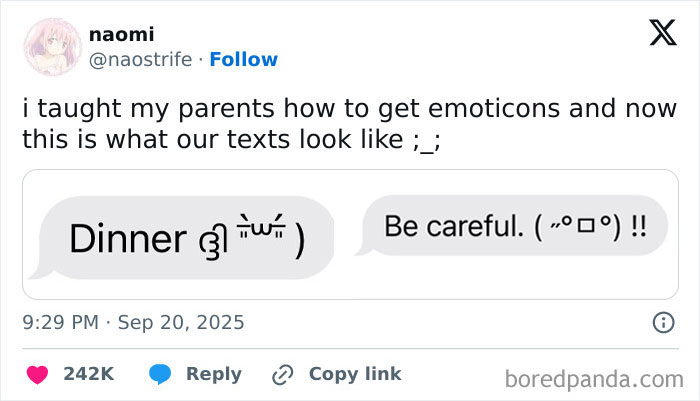Click the chain link icon
Screen dimensions: 700x401
pyautogui.click(x=283, y=374)
